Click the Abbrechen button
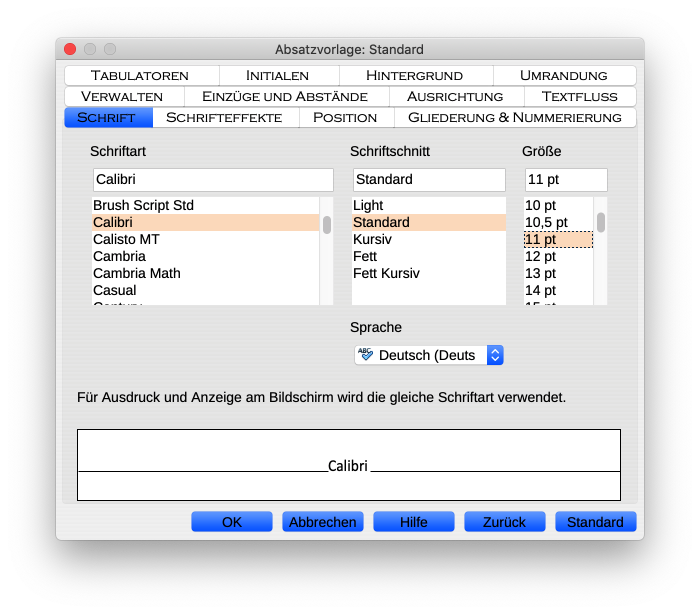Image resolution: width=700 pixels, height=614 pixels. tap(323, 522)
